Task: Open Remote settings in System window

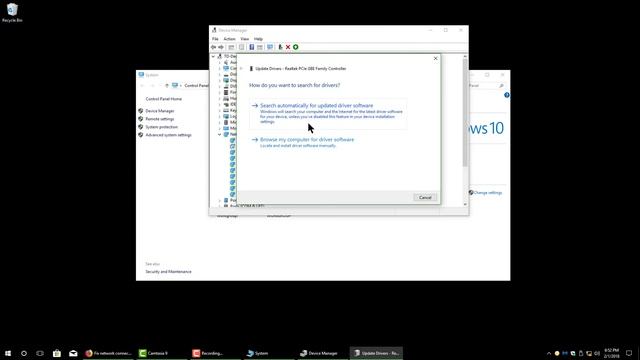Action: [160, 119]
